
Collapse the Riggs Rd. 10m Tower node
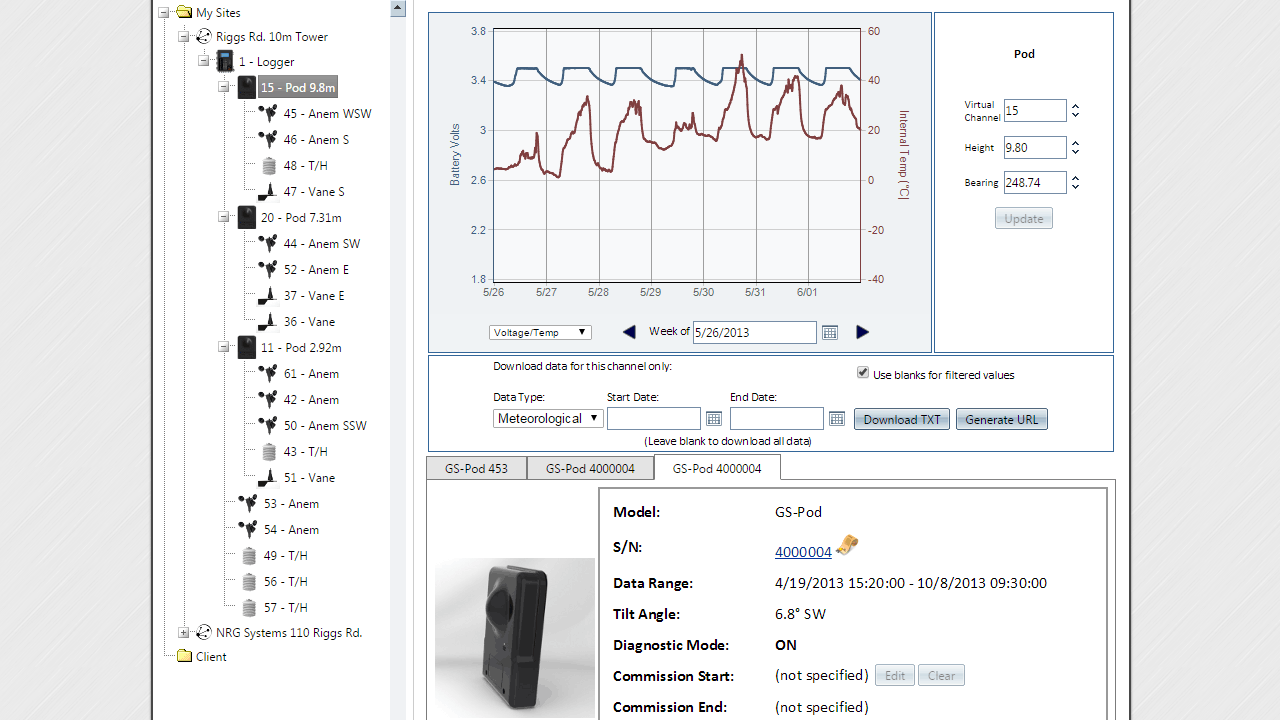click(184, 37)
